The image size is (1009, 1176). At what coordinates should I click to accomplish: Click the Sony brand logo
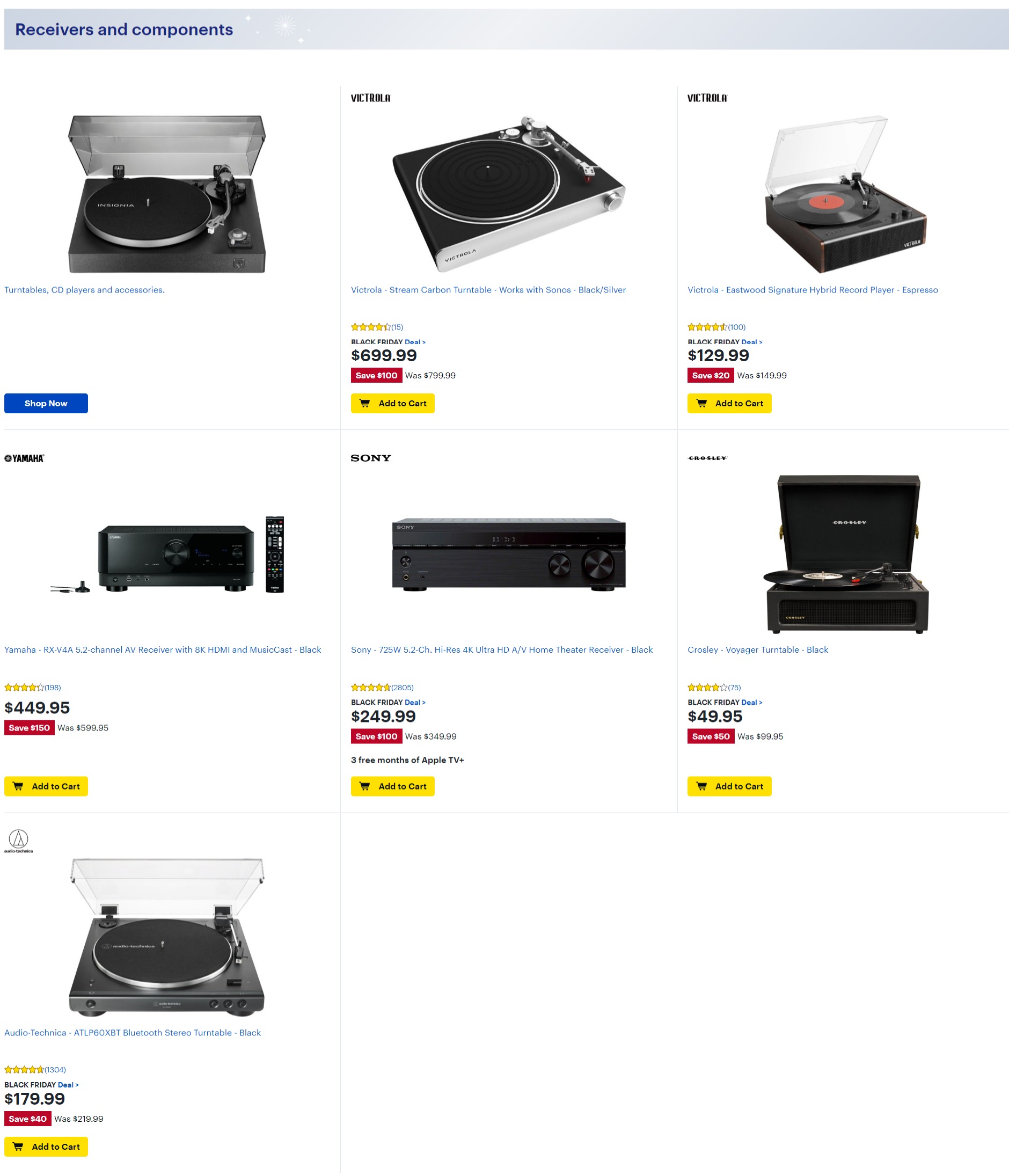point(370,458)
